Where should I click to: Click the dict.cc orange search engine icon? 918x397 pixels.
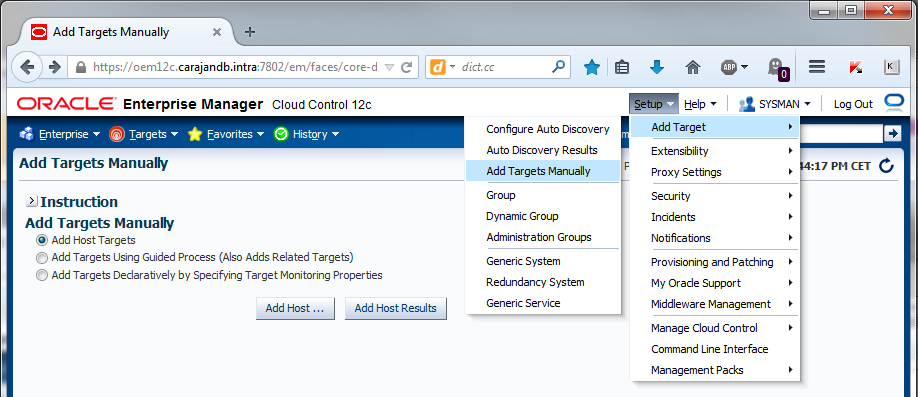coord(437,67)
